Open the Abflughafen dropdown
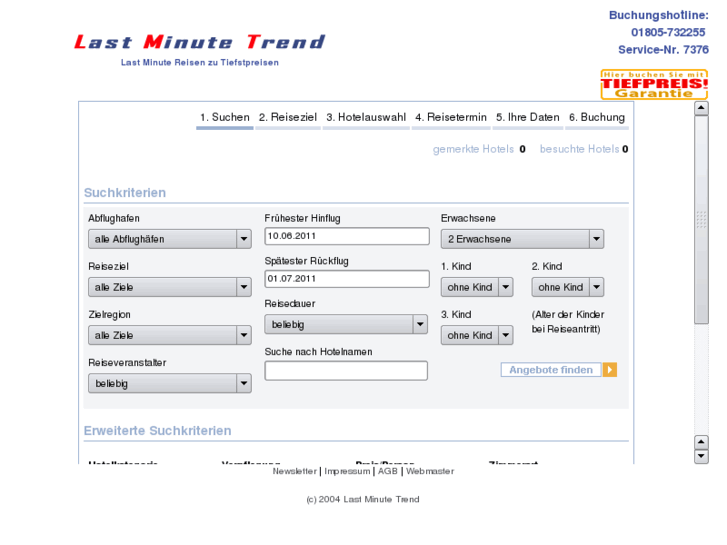 click(170, 239)
